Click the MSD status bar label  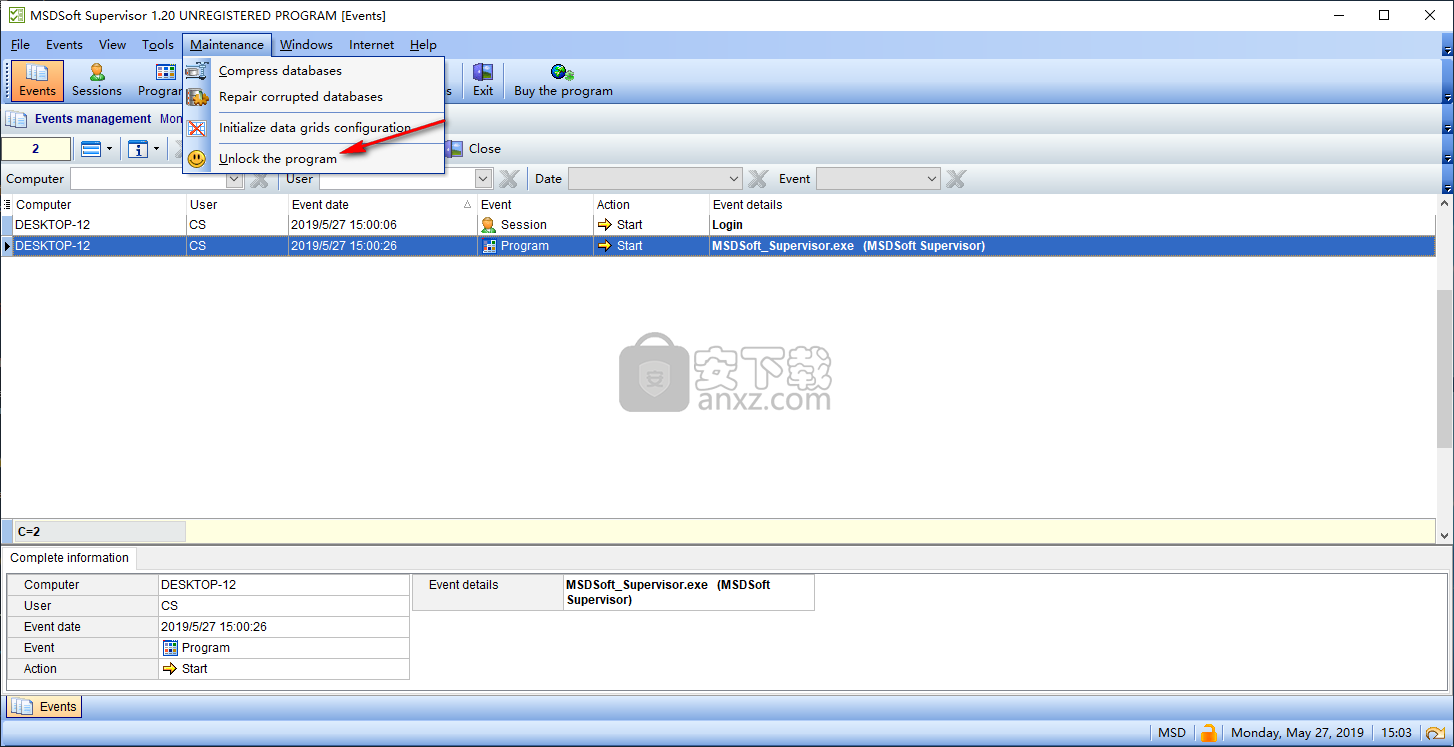1171,733
